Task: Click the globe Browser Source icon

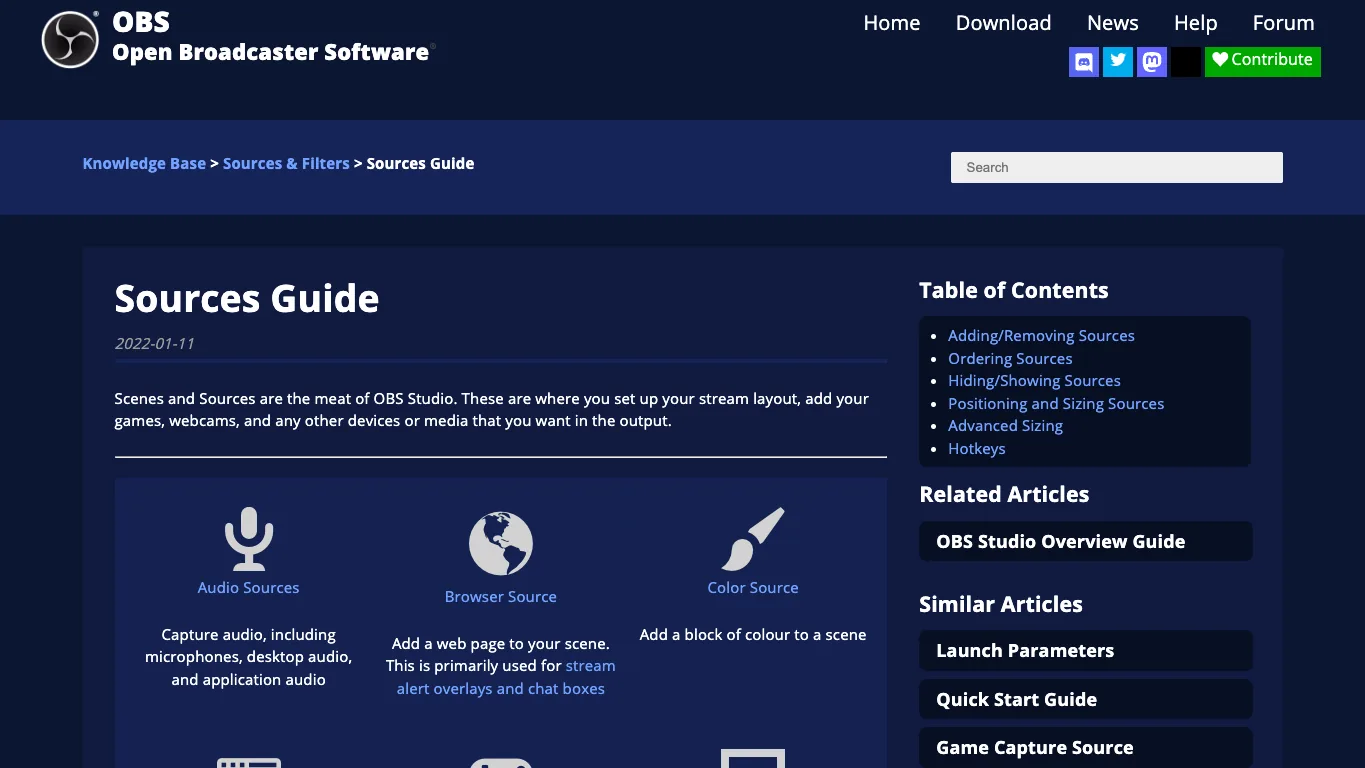Action: point(501,544)
